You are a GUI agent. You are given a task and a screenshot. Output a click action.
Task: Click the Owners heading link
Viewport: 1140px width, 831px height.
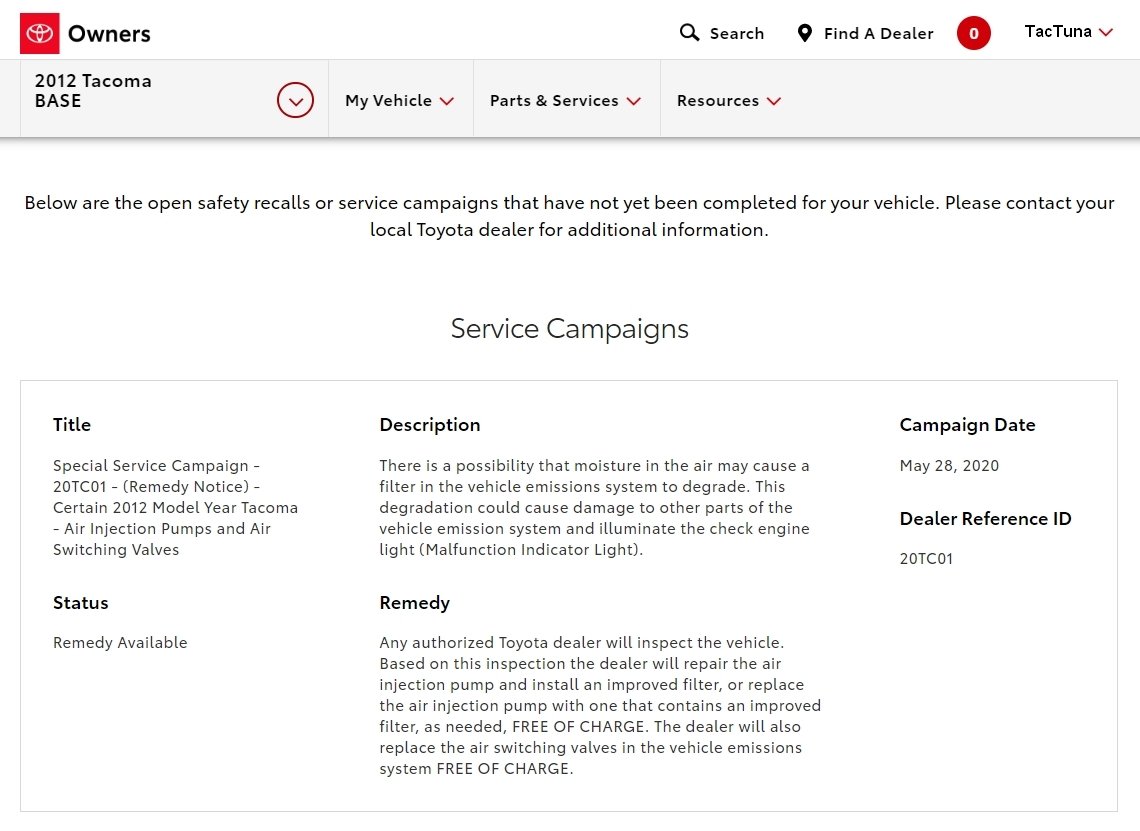point(109,33)
